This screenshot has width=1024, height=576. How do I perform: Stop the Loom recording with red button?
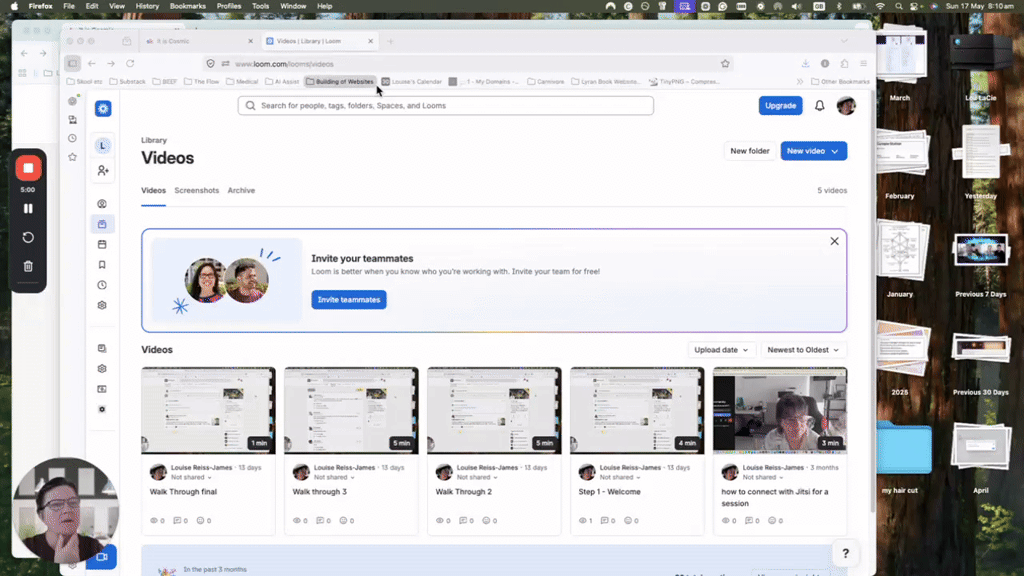28,168
